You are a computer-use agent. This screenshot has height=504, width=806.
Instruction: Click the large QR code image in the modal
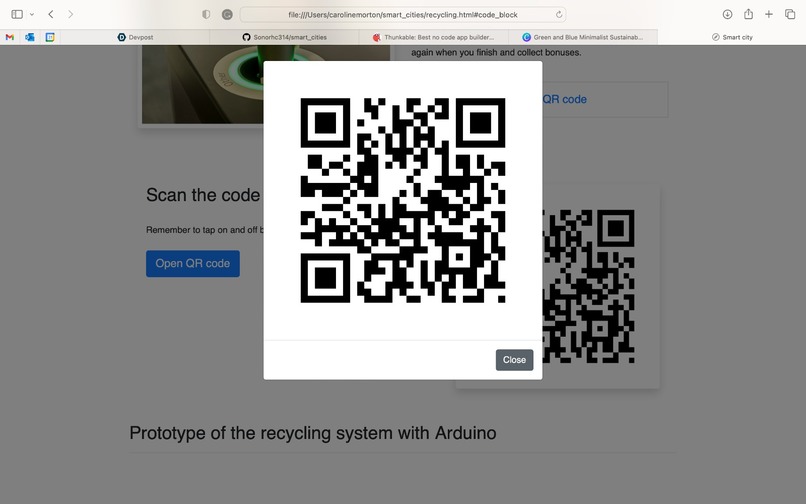[x=403, y=201]
